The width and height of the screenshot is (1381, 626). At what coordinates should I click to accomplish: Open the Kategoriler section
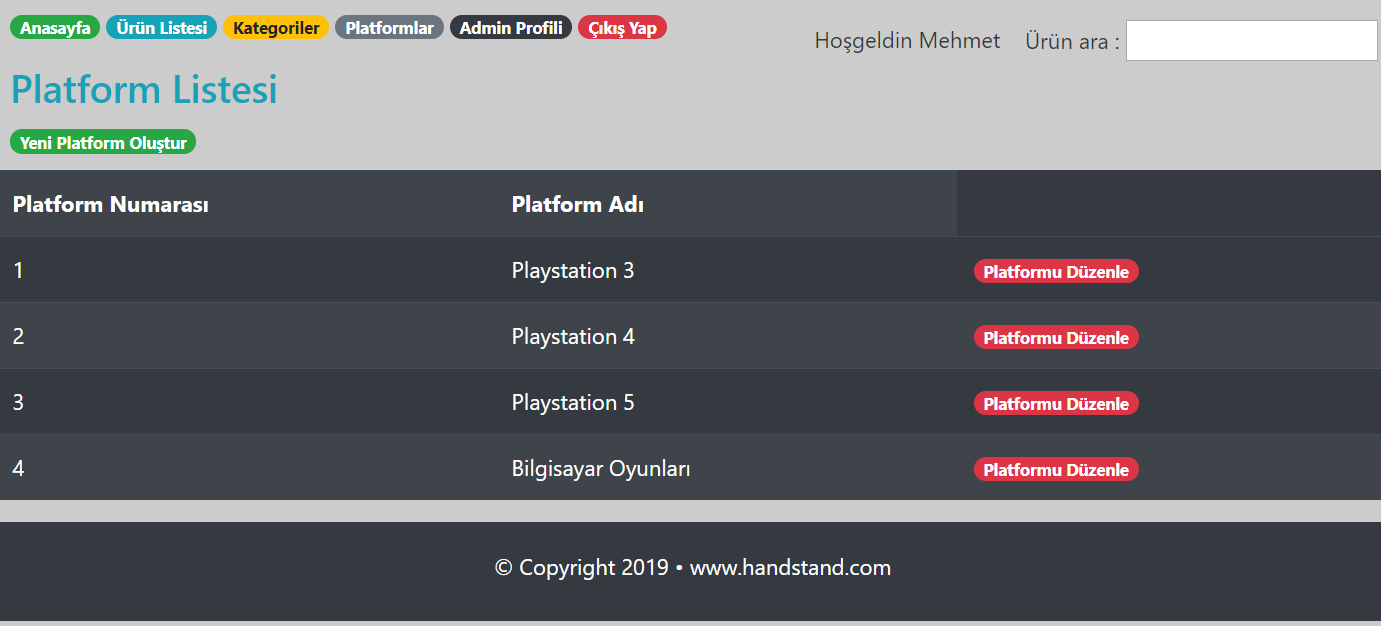[276, 28]
